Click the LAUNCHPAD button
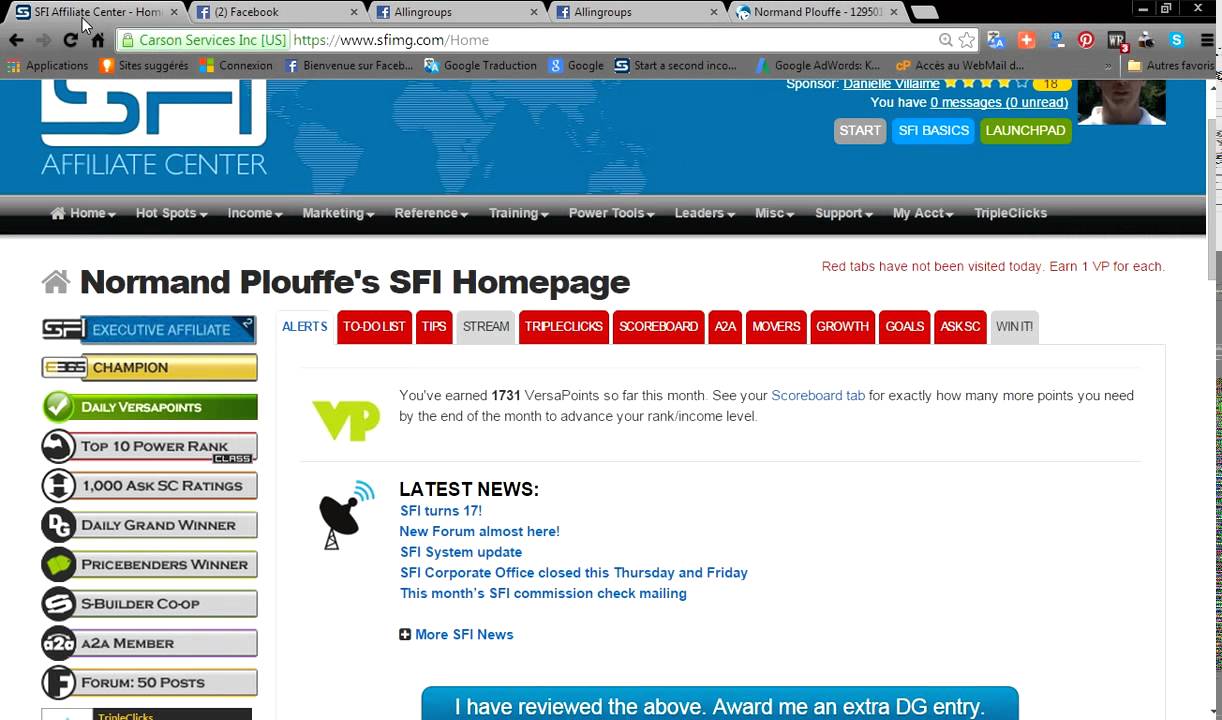The width and height of the screenshot is (1222, 720). coord(1026,131)
